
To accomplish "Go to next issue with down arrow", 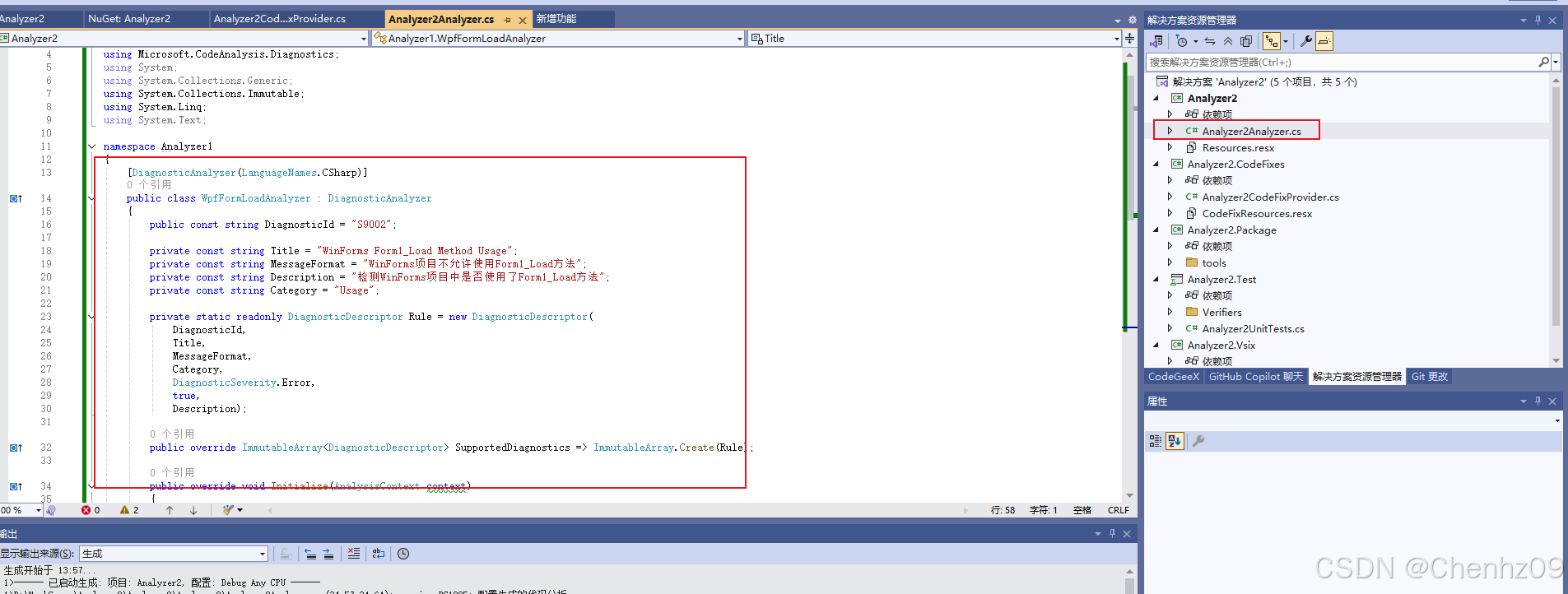I will click(x=193, y=510).
